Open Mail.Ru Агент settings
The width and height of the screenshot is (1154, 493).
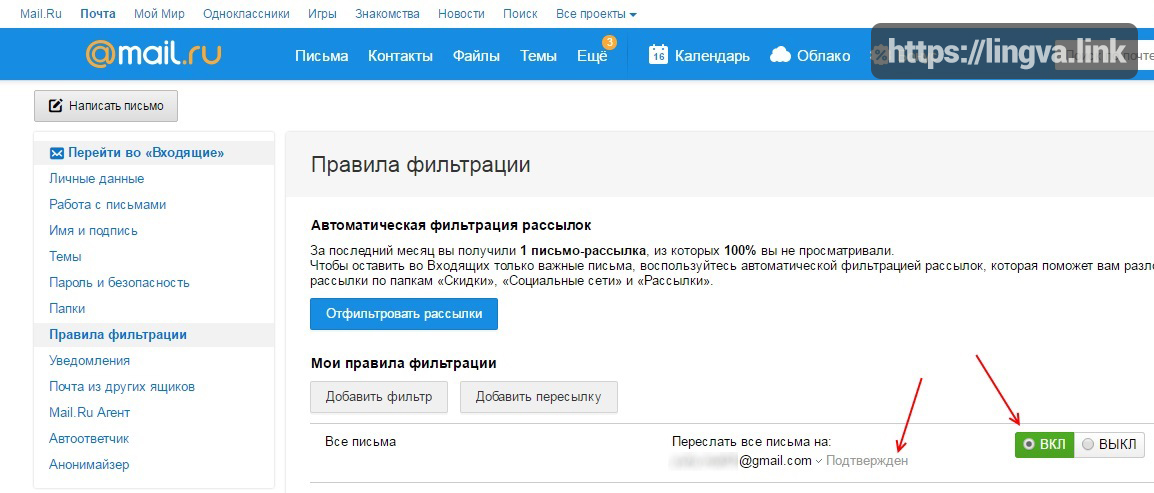[x=90, y=413]
